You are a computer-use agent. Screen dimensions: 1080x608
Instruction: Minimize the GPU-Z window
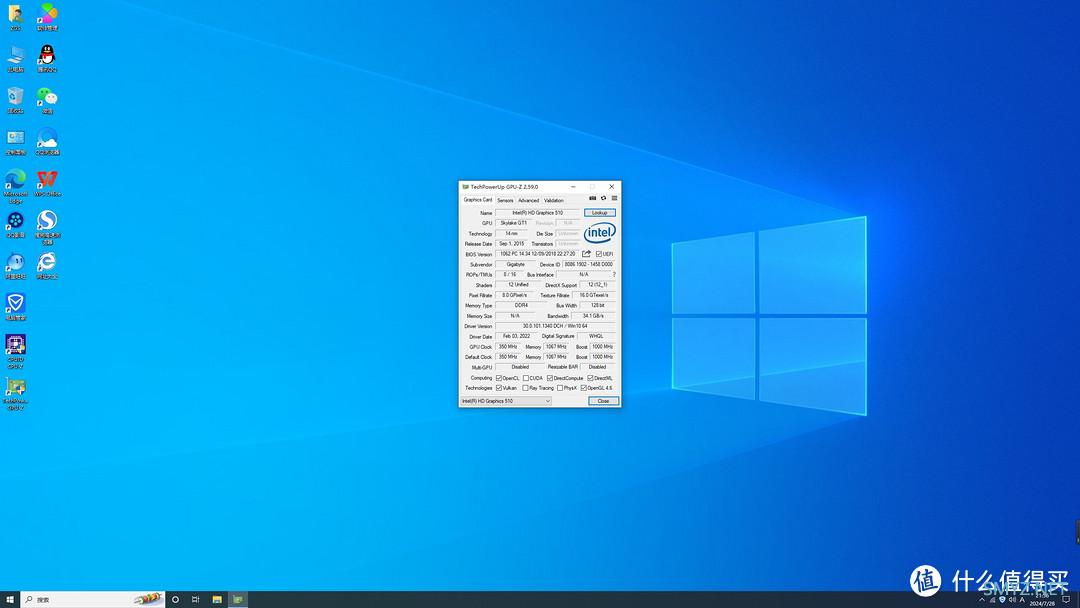(573, 187)
